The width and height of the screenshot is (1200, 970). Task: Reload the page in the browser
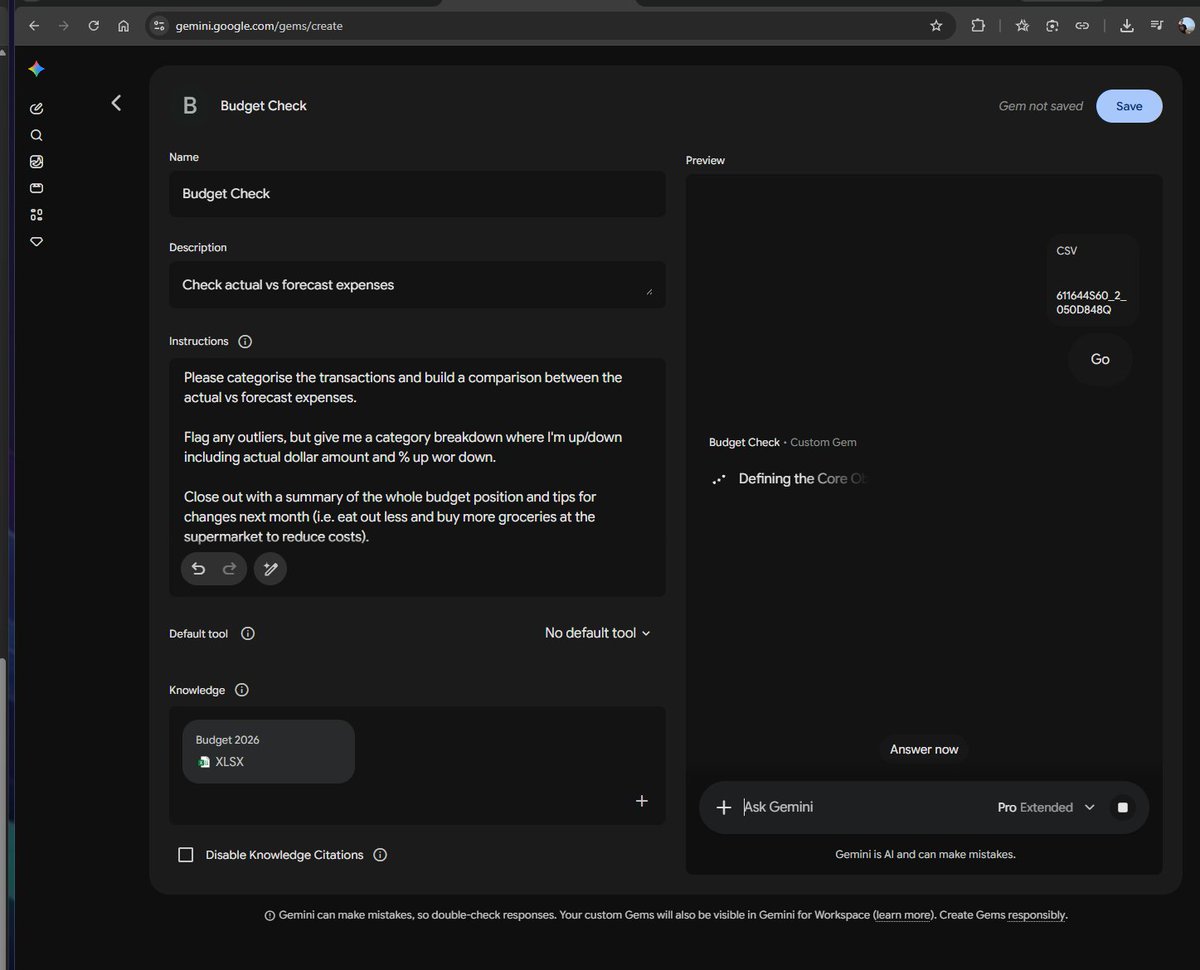94,26
